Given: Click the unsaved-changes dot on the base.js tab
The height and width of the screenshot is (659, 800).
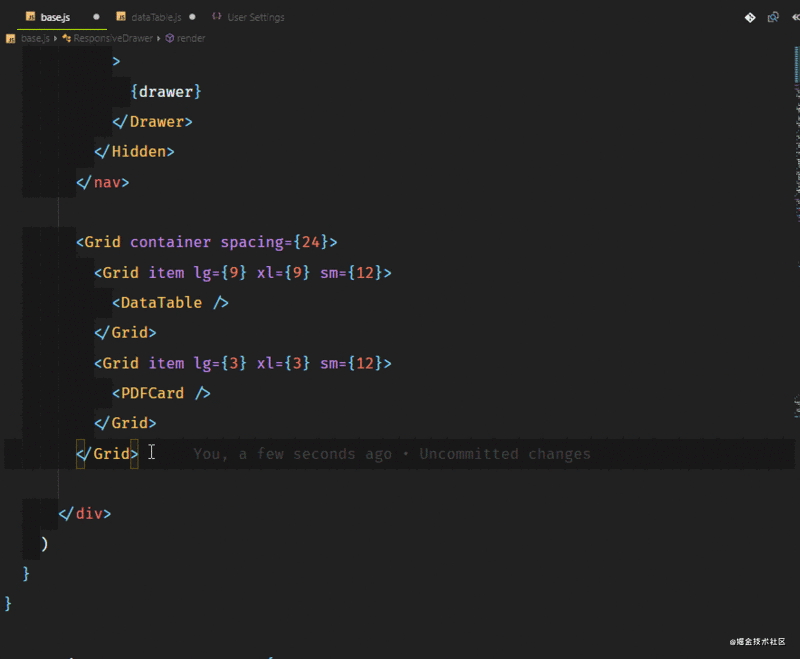Looking at the screenshot, I should coord(96,16).
